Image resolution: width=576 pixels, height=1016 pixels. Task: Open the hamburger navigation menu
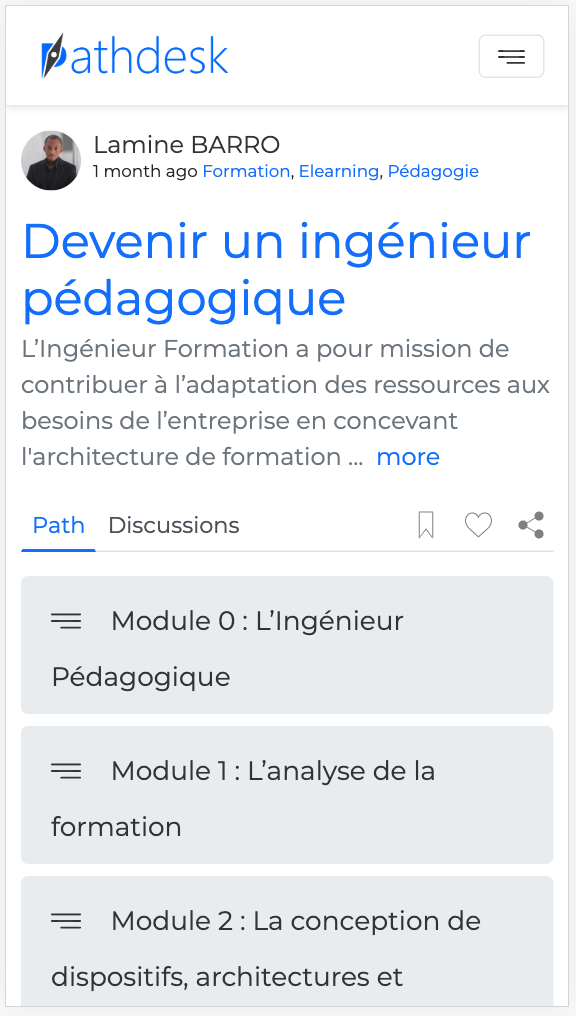coord(511,56)
